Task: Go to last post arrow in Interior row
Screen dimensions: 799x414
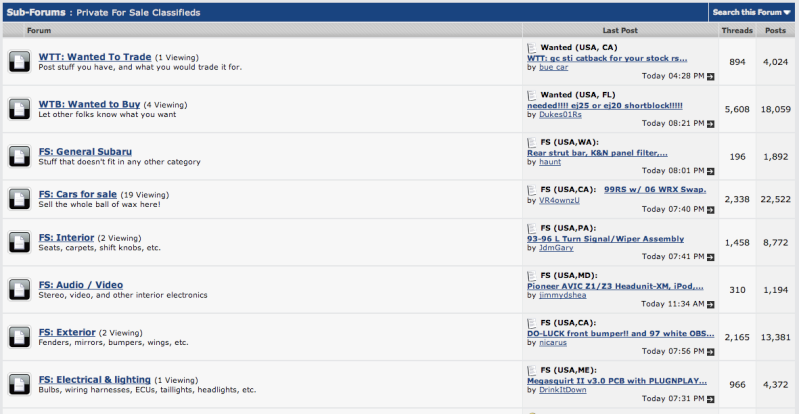Action: (x=711, y=256)
